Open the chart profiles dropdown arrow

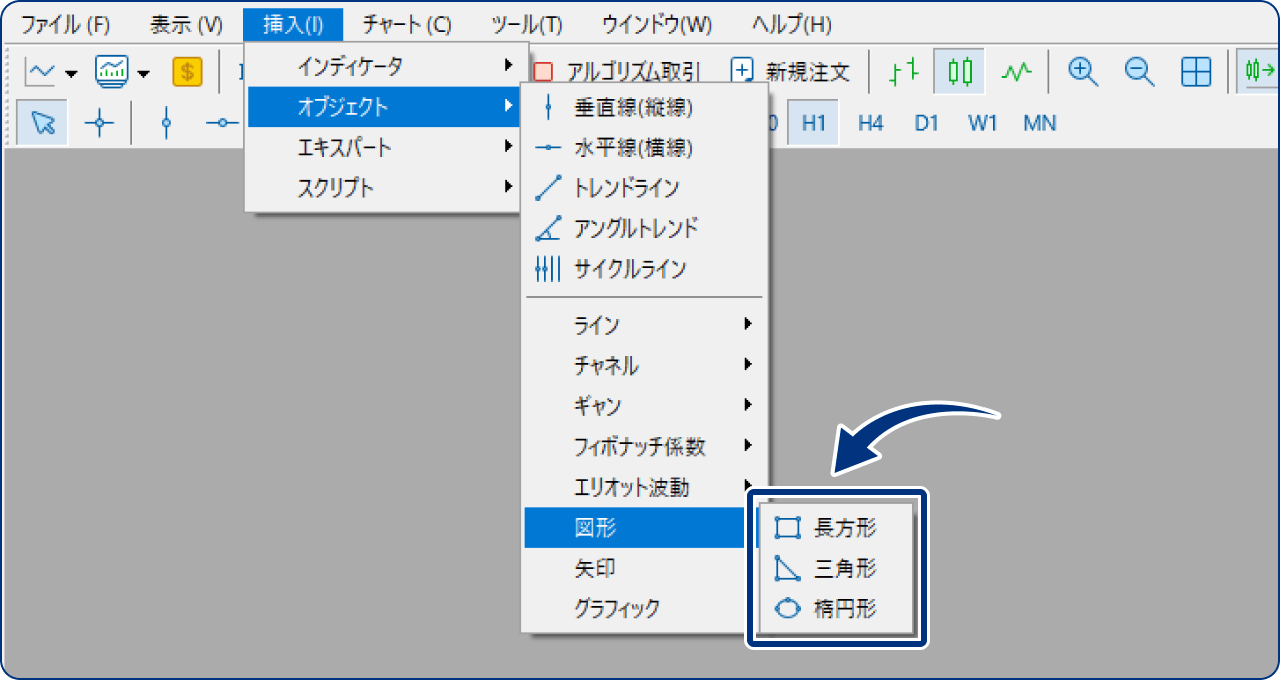[x=143, y=74]
